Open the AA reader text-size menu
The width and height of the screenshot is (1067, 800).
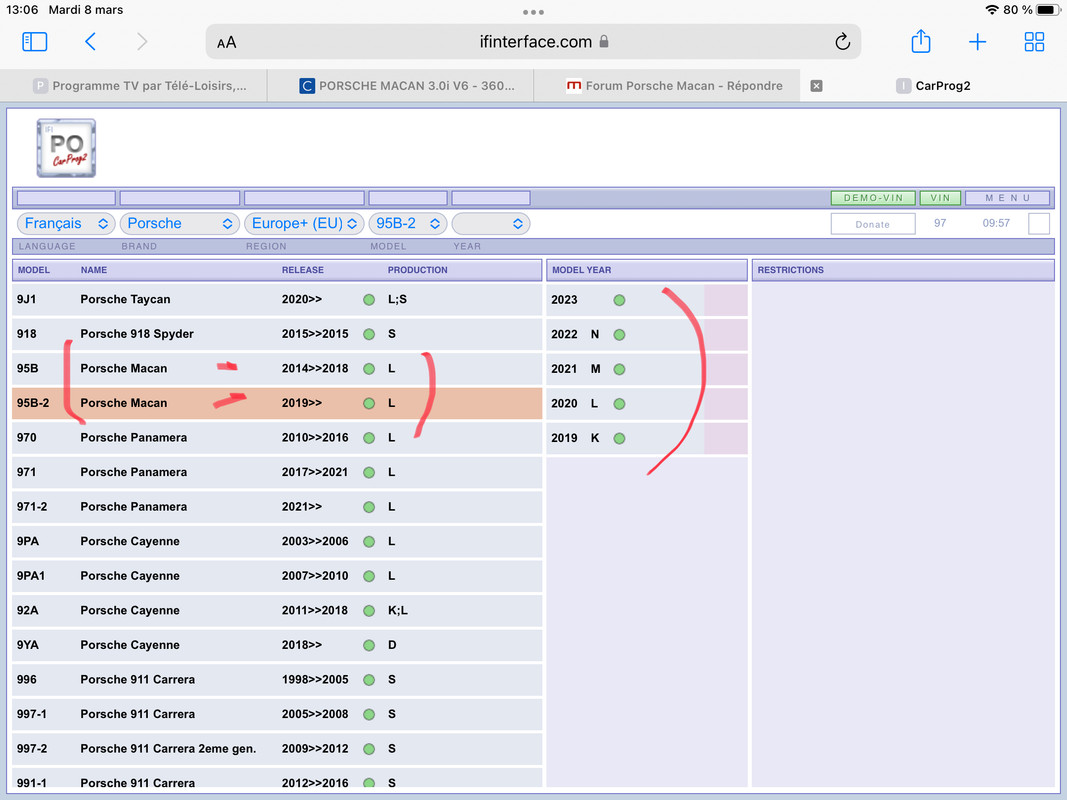pyautogui.click(x=227, y=43)
